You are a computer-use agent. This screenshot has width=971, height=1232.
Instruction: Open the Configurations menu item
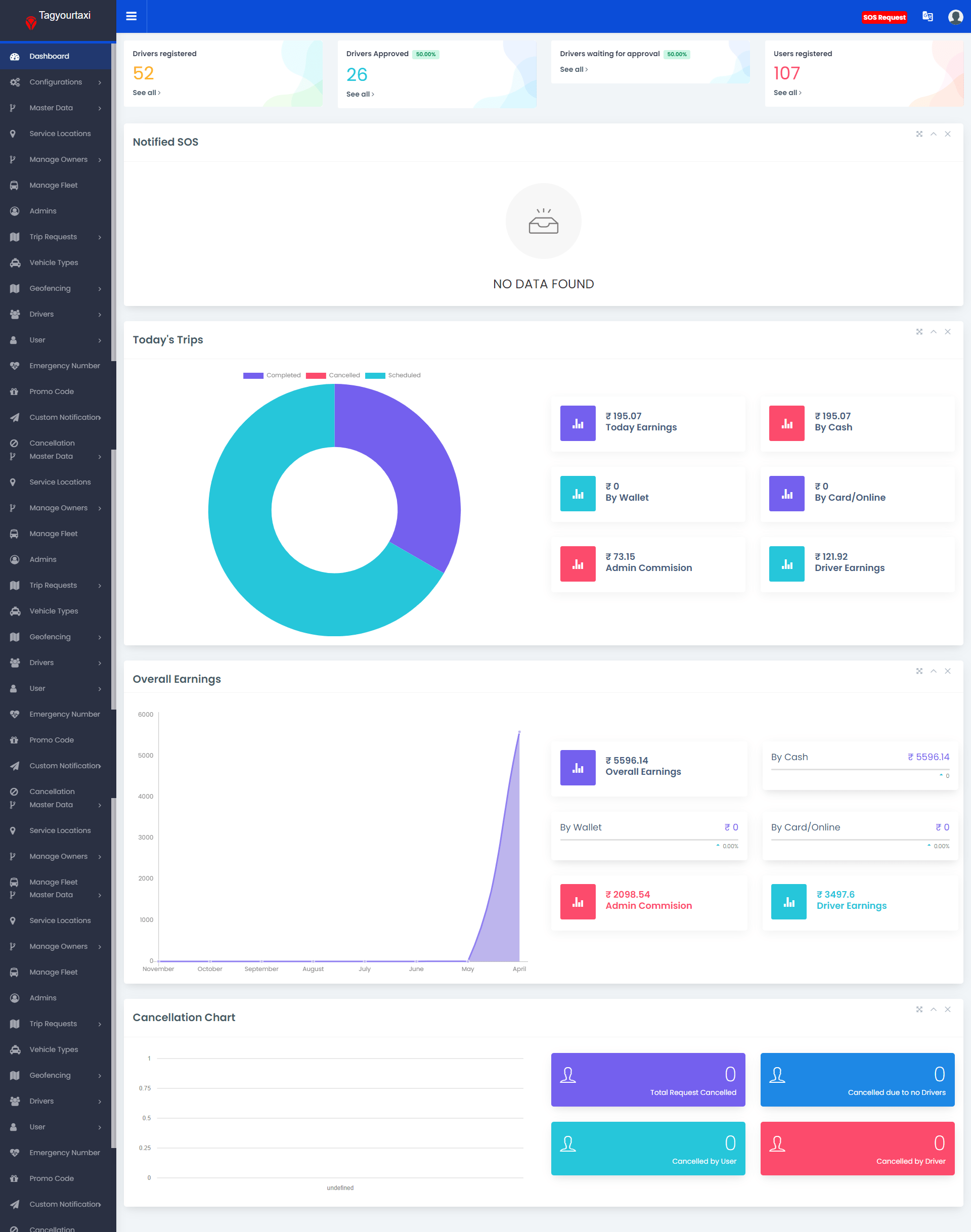[56, 82]
